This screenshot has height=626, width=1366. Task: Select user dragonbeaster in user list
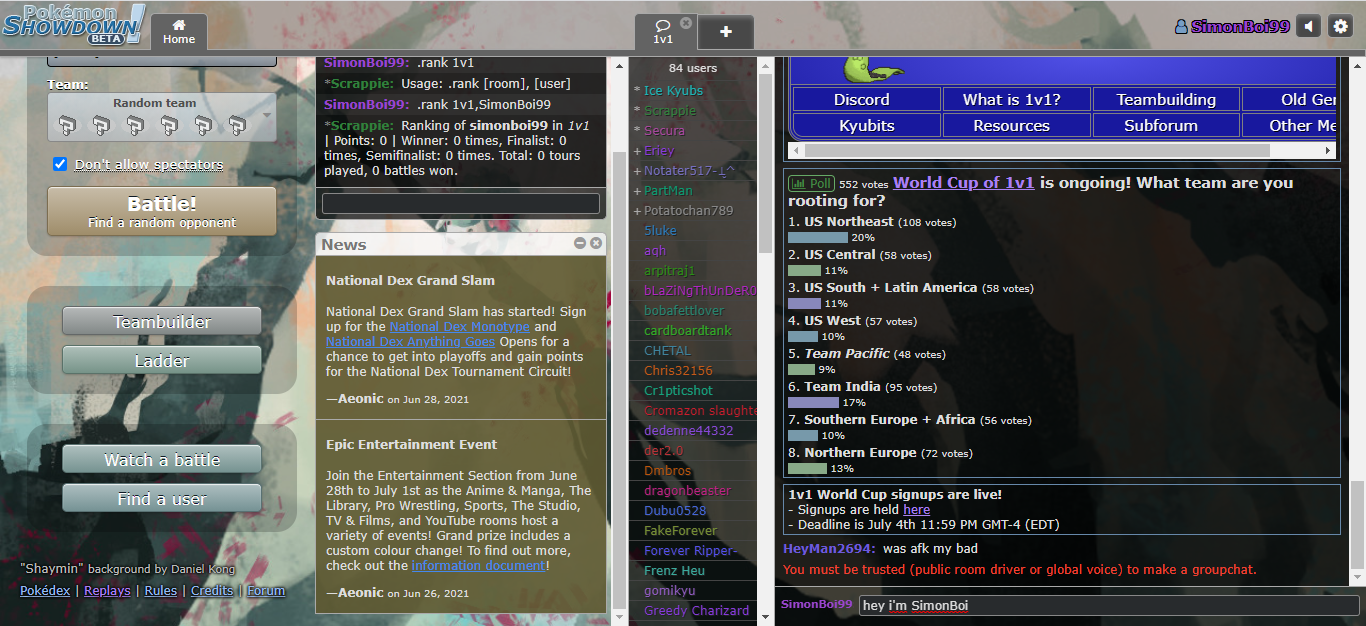click(692, 491)
